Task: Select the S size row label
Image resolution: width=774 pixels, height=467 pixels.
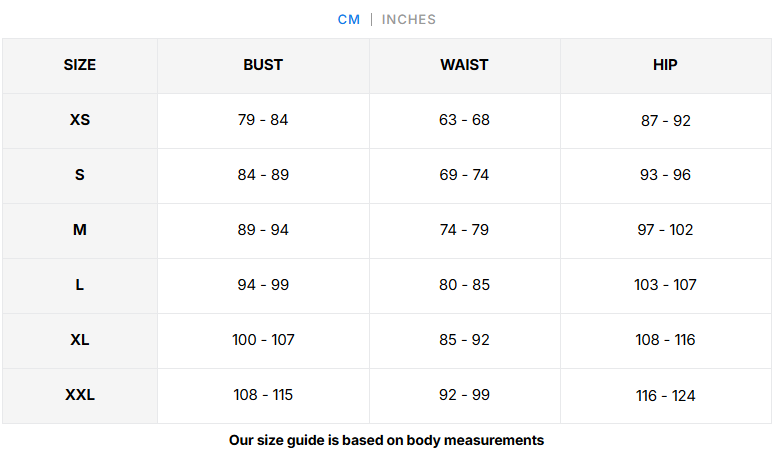Action: tap(79, 175)
